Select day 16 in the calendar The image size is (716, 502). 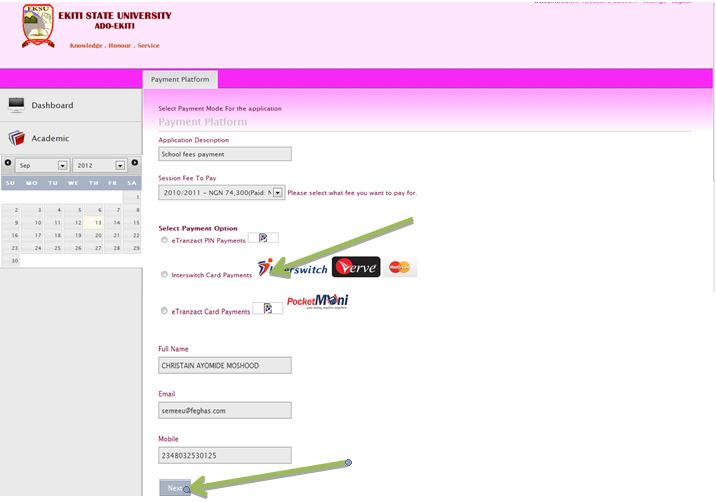(11, 235)
